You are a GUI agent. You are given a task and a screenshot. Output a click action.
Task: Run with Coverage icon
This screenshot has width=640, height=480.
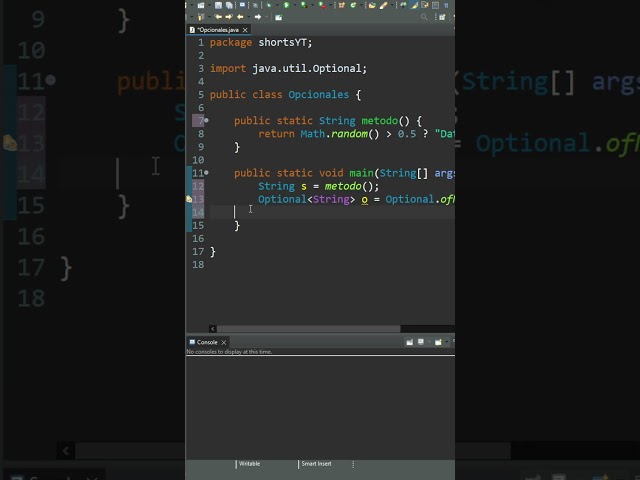(x=304, y=5)
